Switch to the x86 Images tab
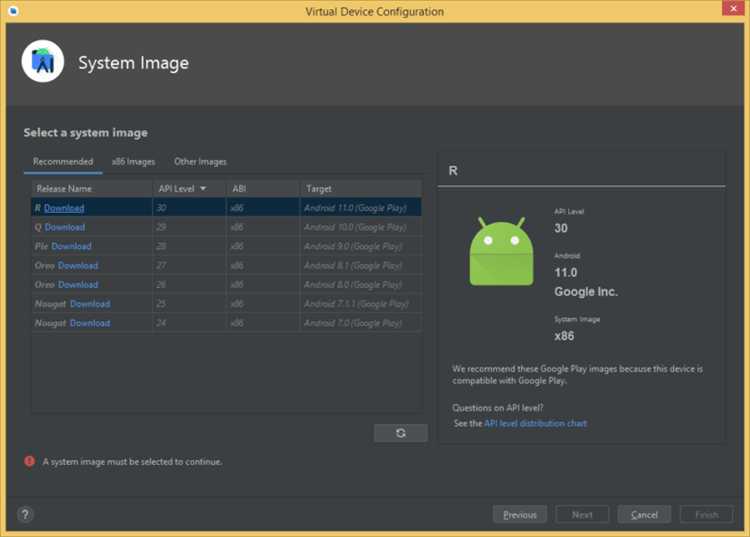Image resolution: width=750 pixels, height=537 pixels. pos(133,162)
